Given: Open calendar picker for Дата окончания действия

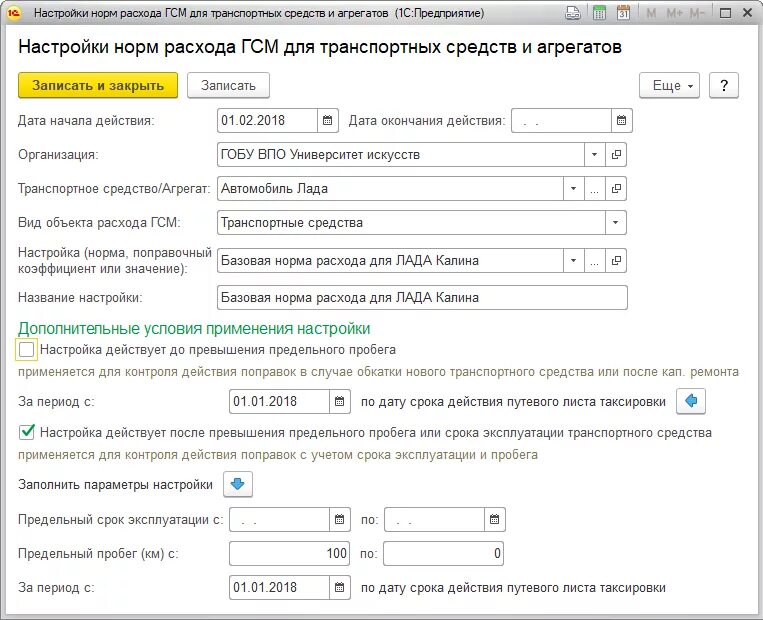Looking at the screenshot, I should tap(621, 120).
